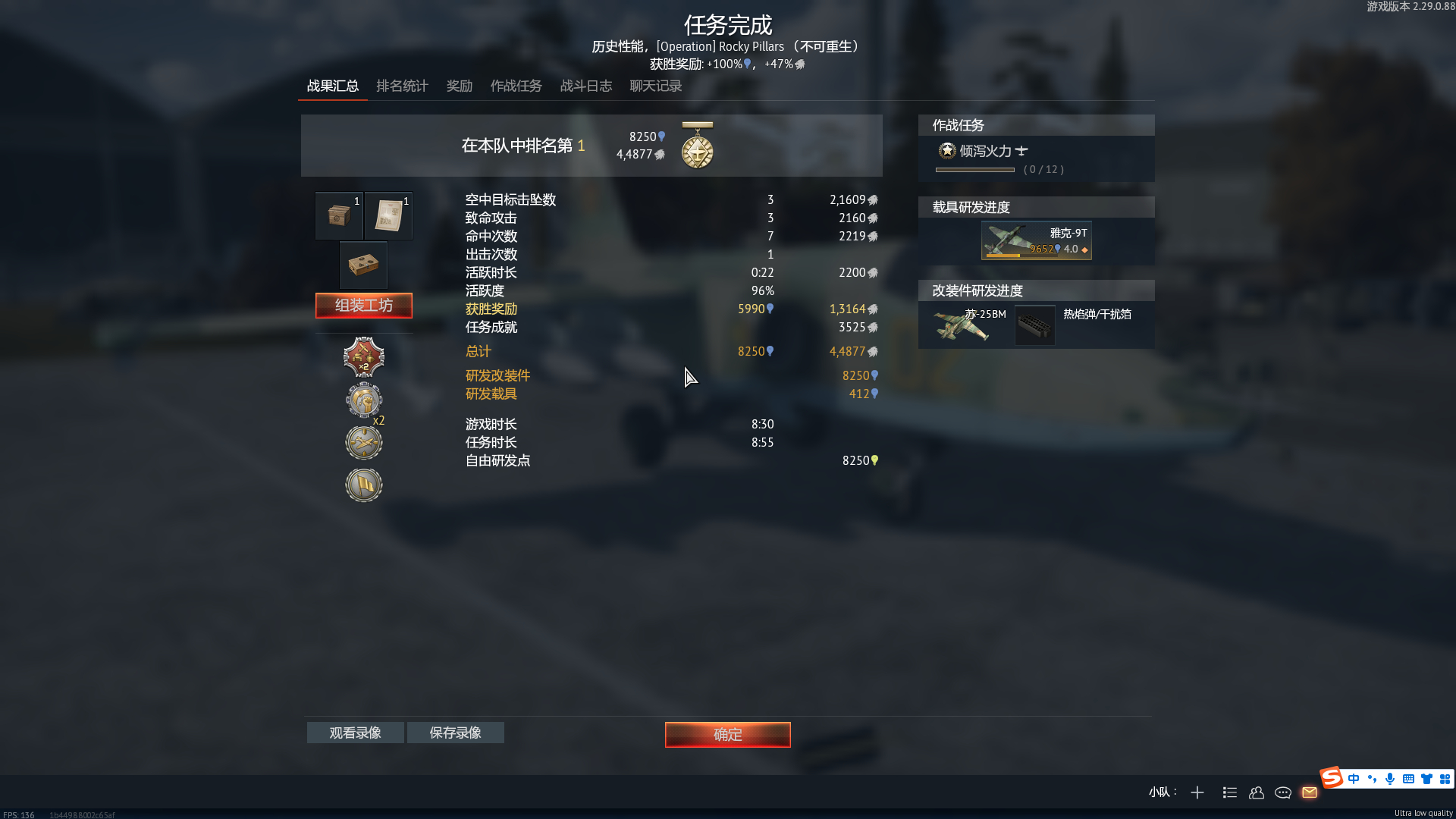Switch to the 战斗日志 tab
This screenshot has width=1456, height=819.
[x=586, y=86]
